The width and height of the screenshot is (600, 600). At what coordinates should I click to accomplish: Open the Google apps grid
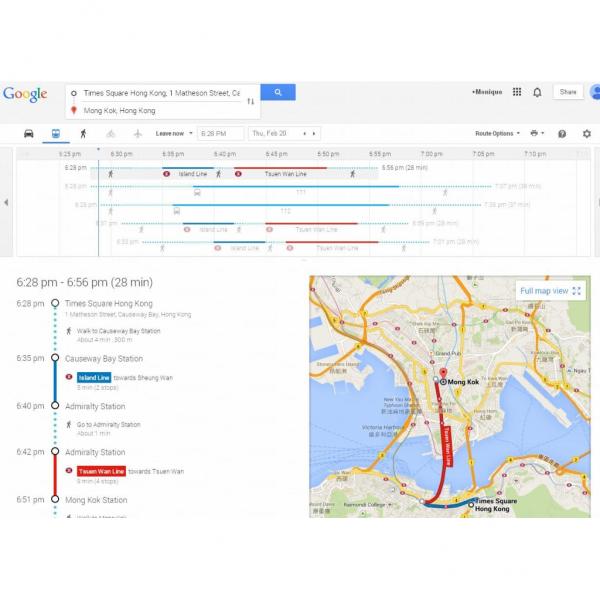click(x=517, y=92)
